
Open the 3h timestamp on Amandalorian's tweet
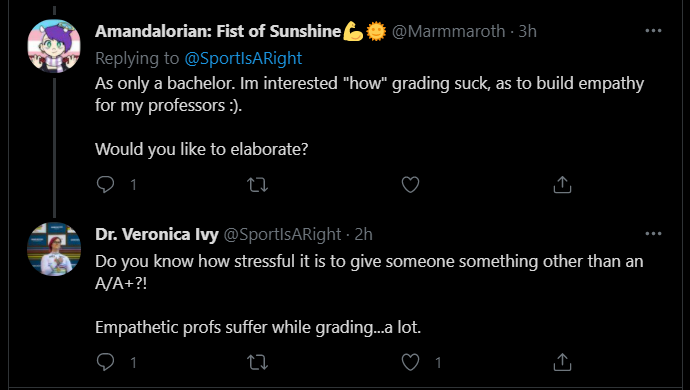click(x=527, y=31)
